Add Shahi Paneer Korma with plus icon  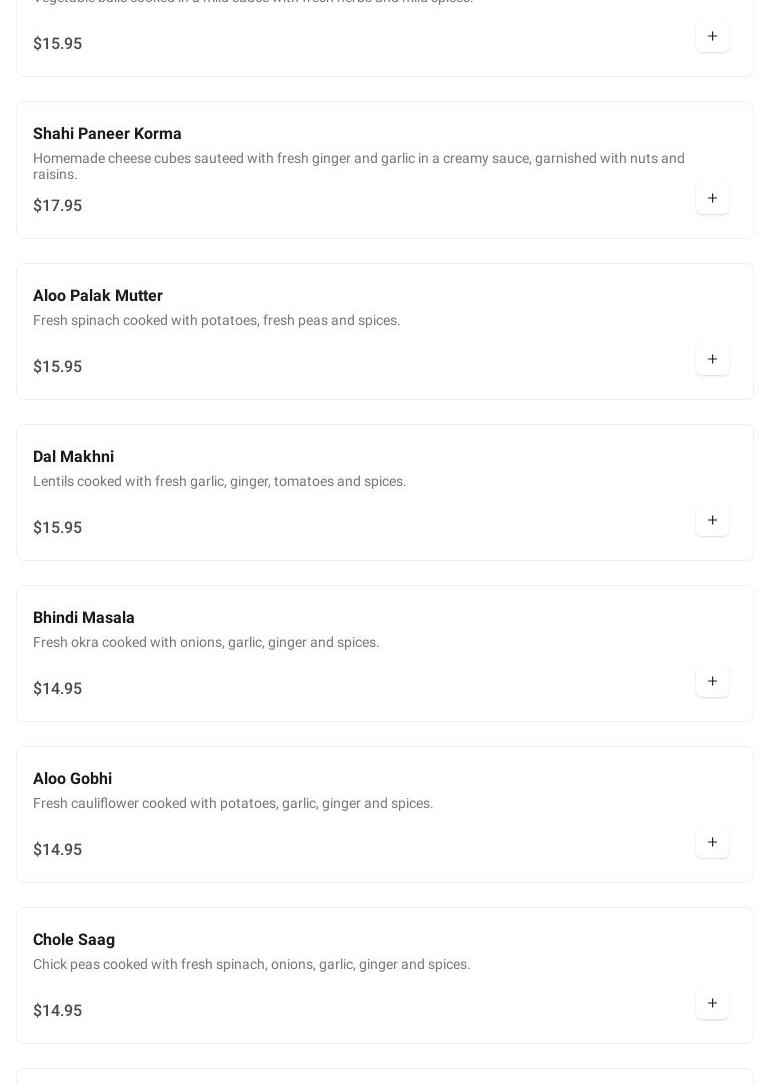pyautogui.click(x=712, y=198)
